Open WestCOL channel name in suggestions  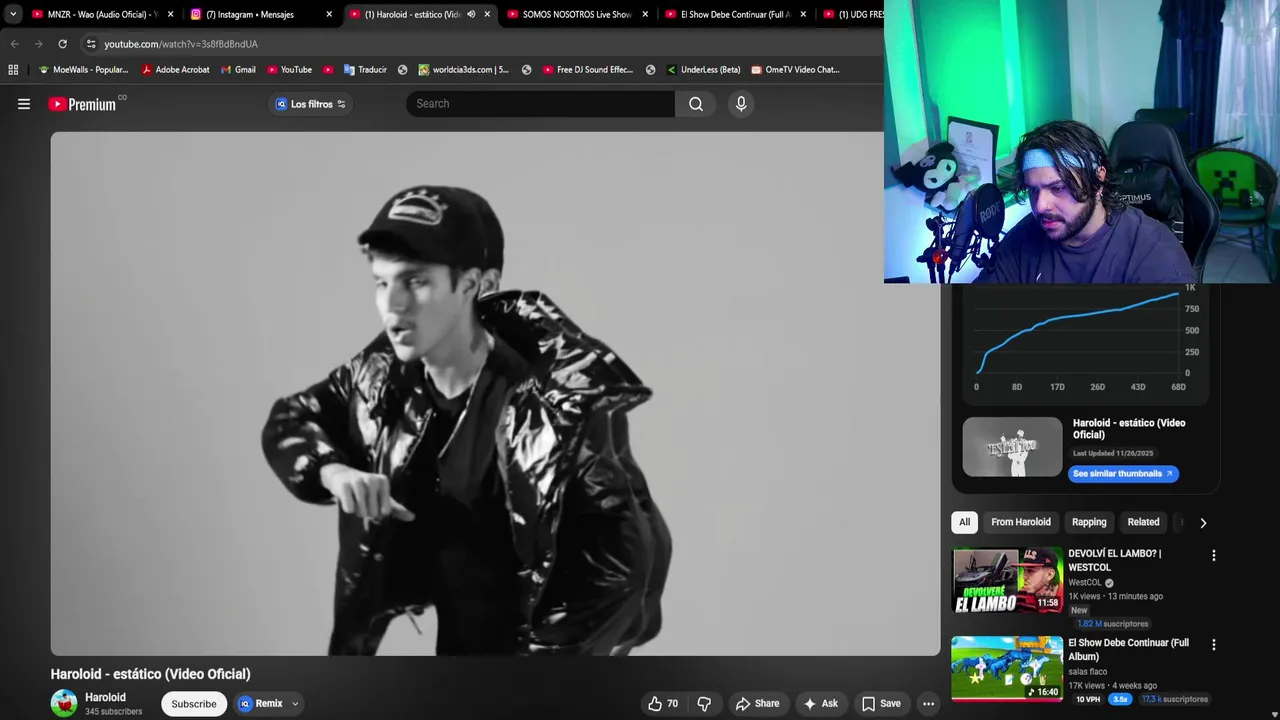tap(1085, 583)
